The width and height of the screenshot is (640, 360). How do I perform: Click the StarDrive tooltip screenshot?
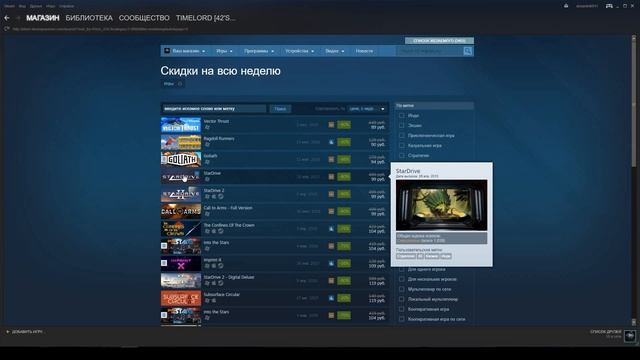[441, 205]
